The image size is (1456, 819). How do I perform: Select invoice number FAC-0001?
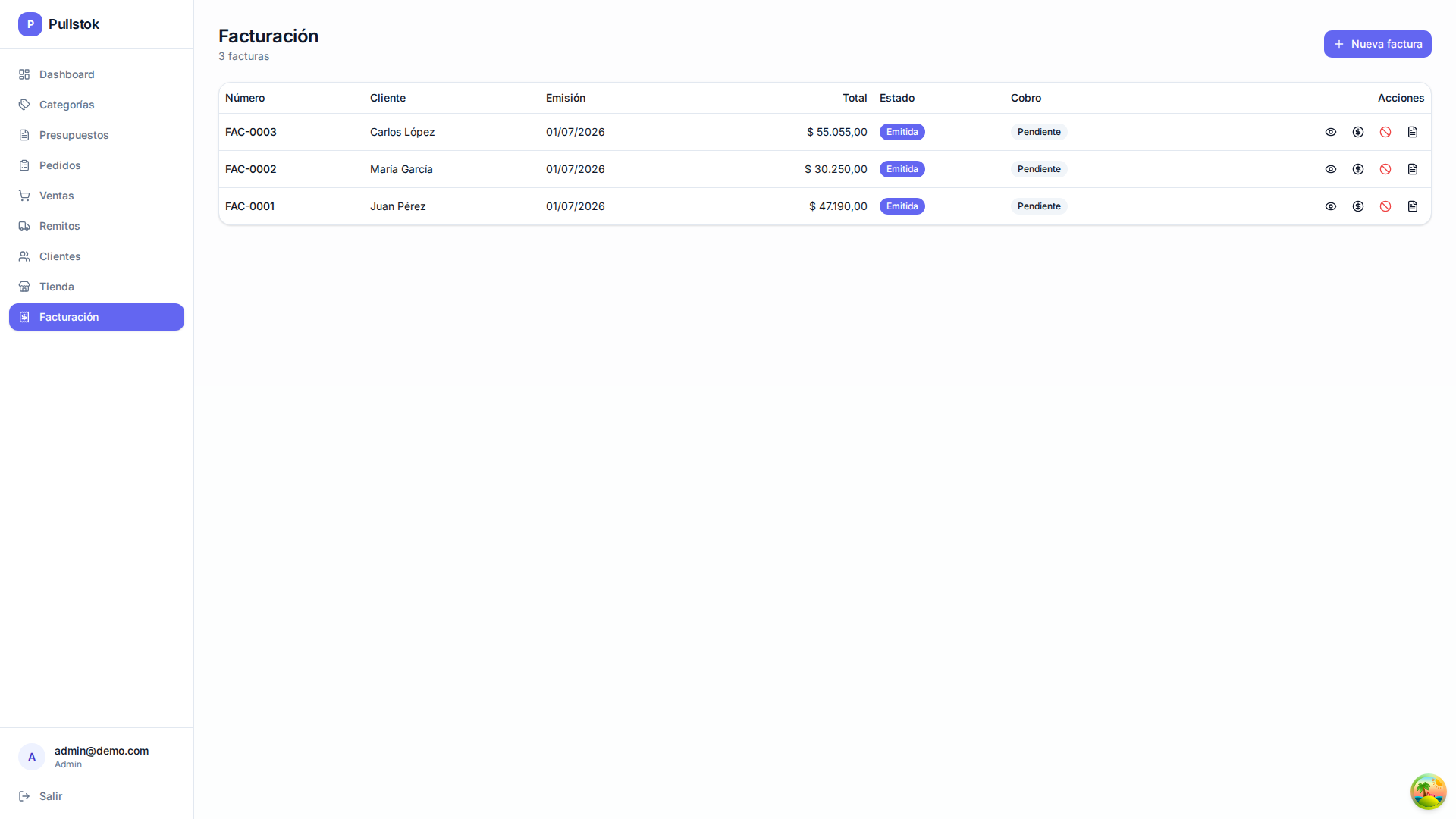[250, 206]
